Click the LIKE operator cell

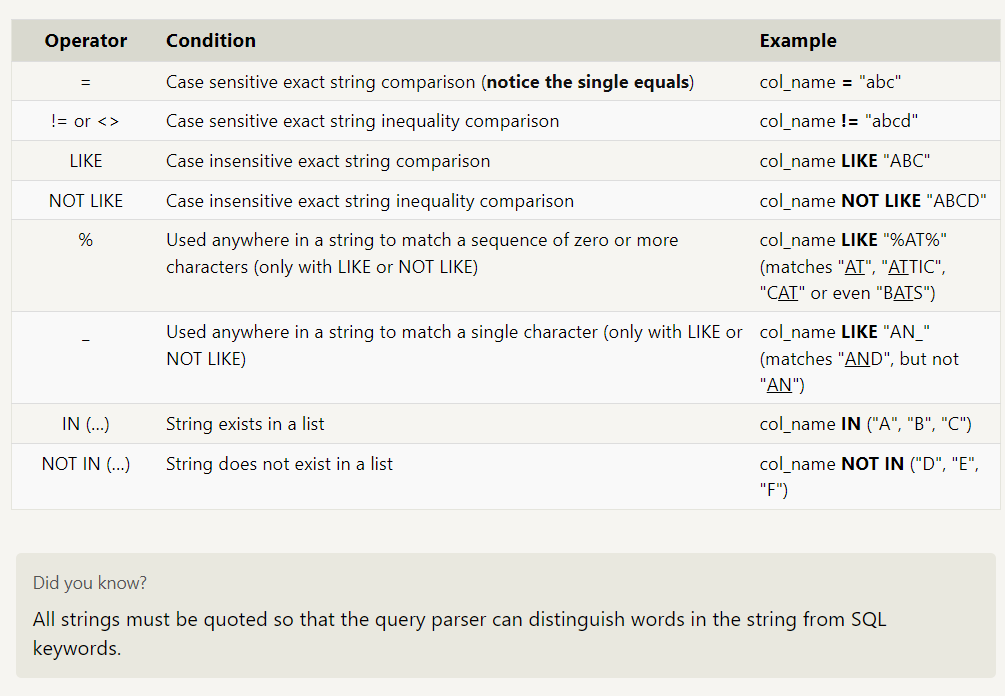coord(85,161)
